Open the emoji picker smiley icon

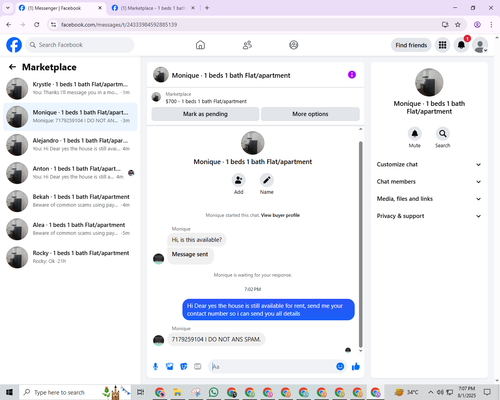point(340,367)
